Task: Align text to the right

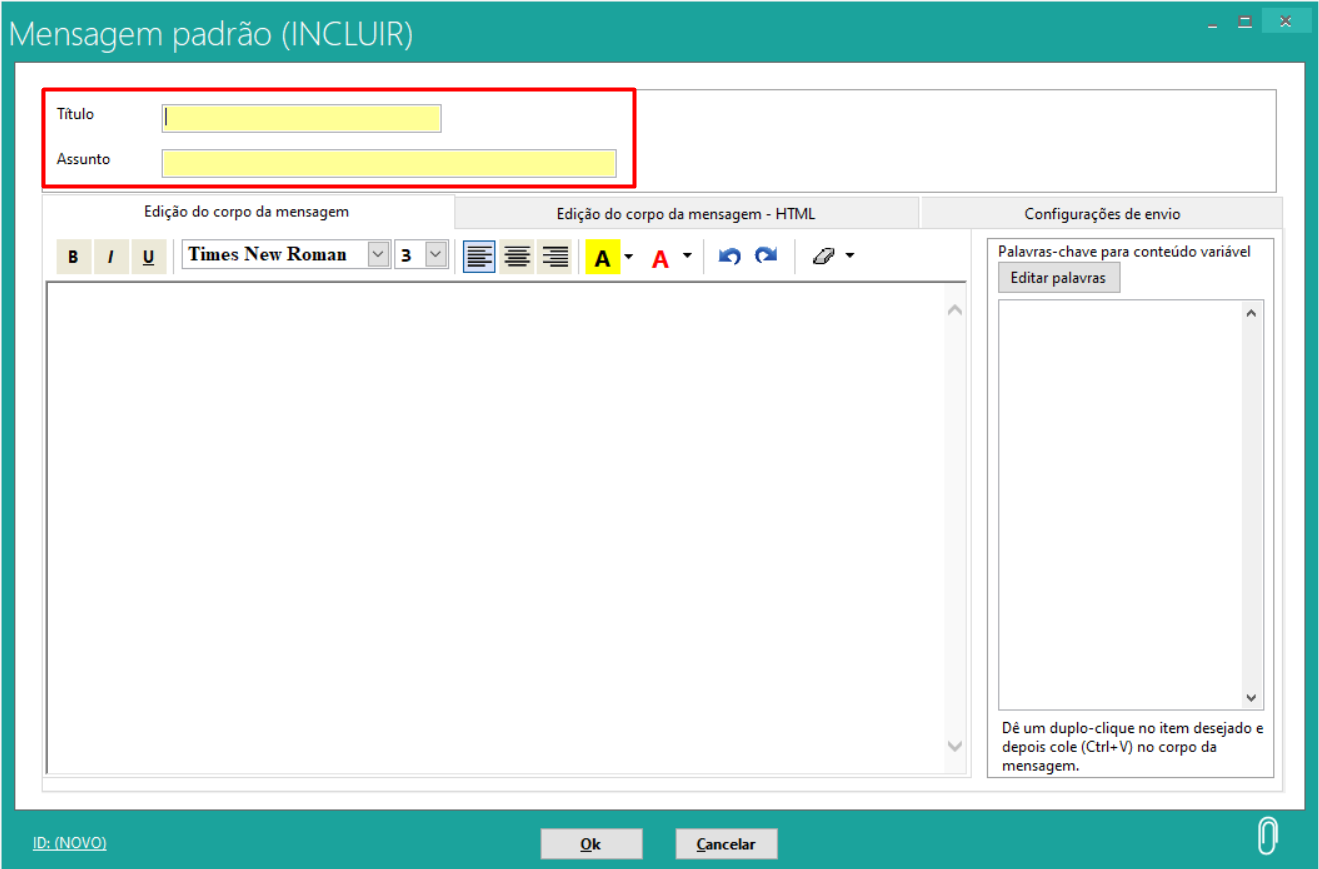Action: [x=554, y=257]
